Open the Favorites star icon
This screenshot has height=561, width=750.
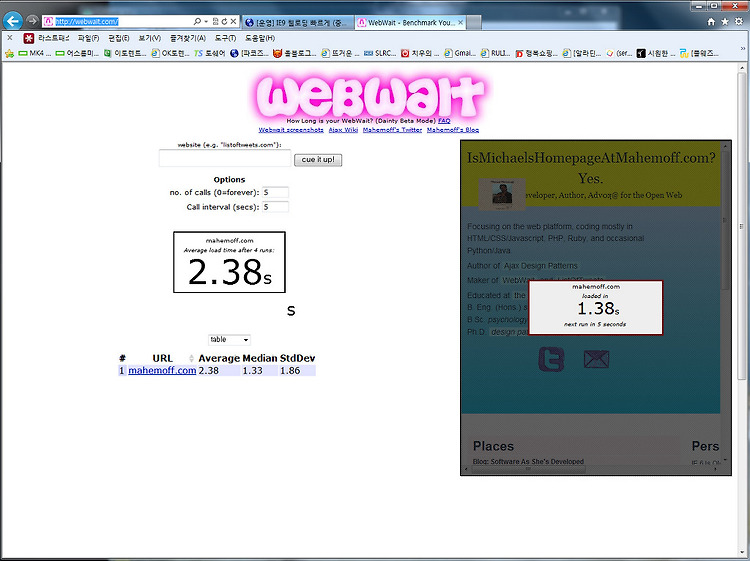point(725,22)
